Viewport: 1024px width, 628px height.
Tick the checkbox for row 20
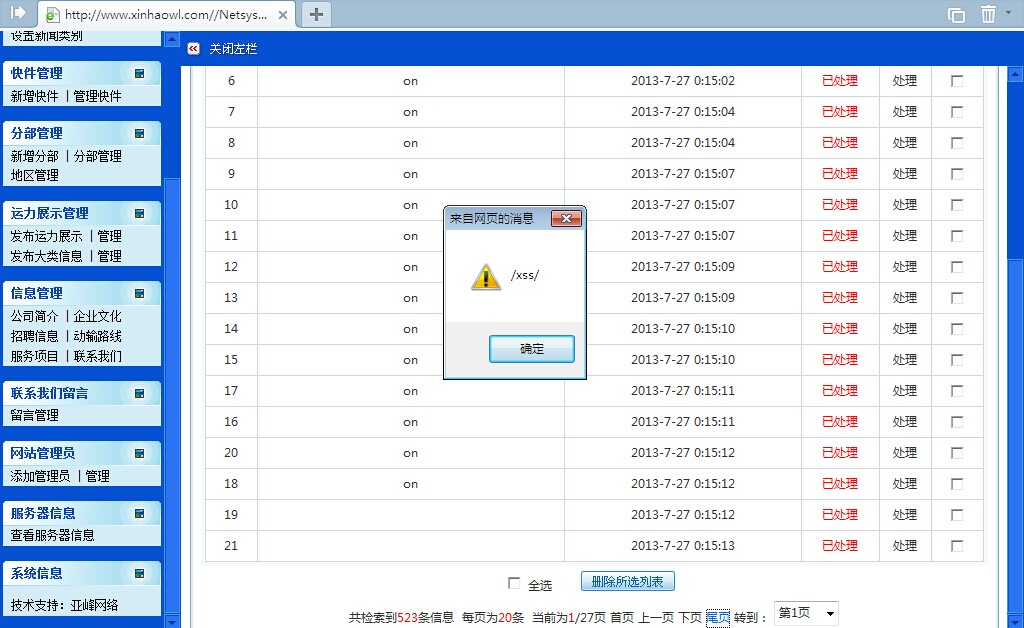(957, 452)
